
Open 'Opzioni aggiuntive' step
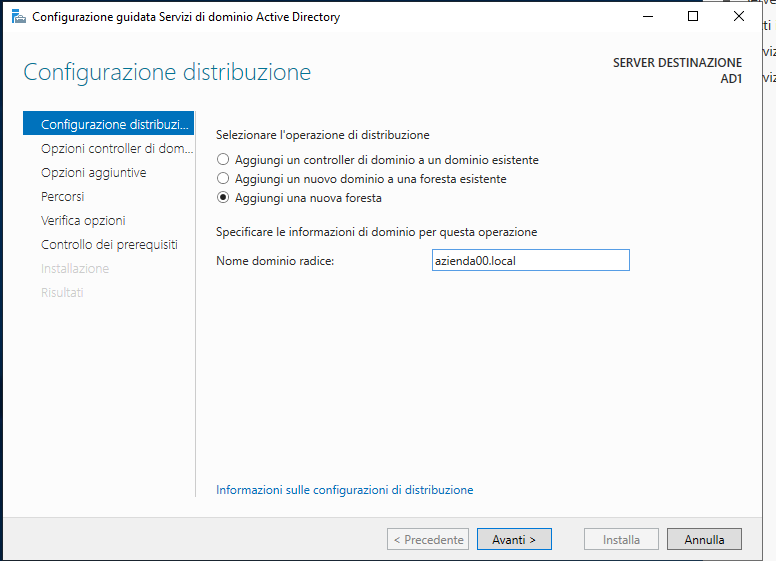[x=94, y=173]
